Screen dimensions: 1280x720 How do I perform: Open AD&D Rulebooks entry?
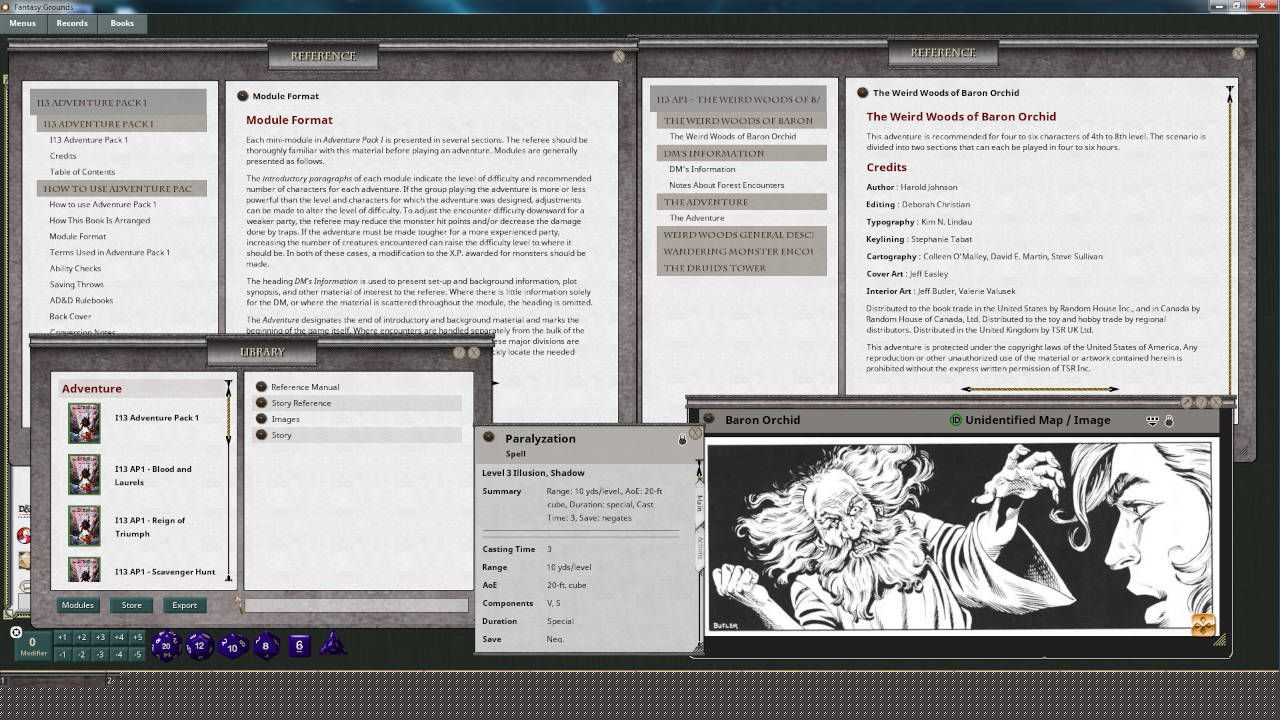81,300
